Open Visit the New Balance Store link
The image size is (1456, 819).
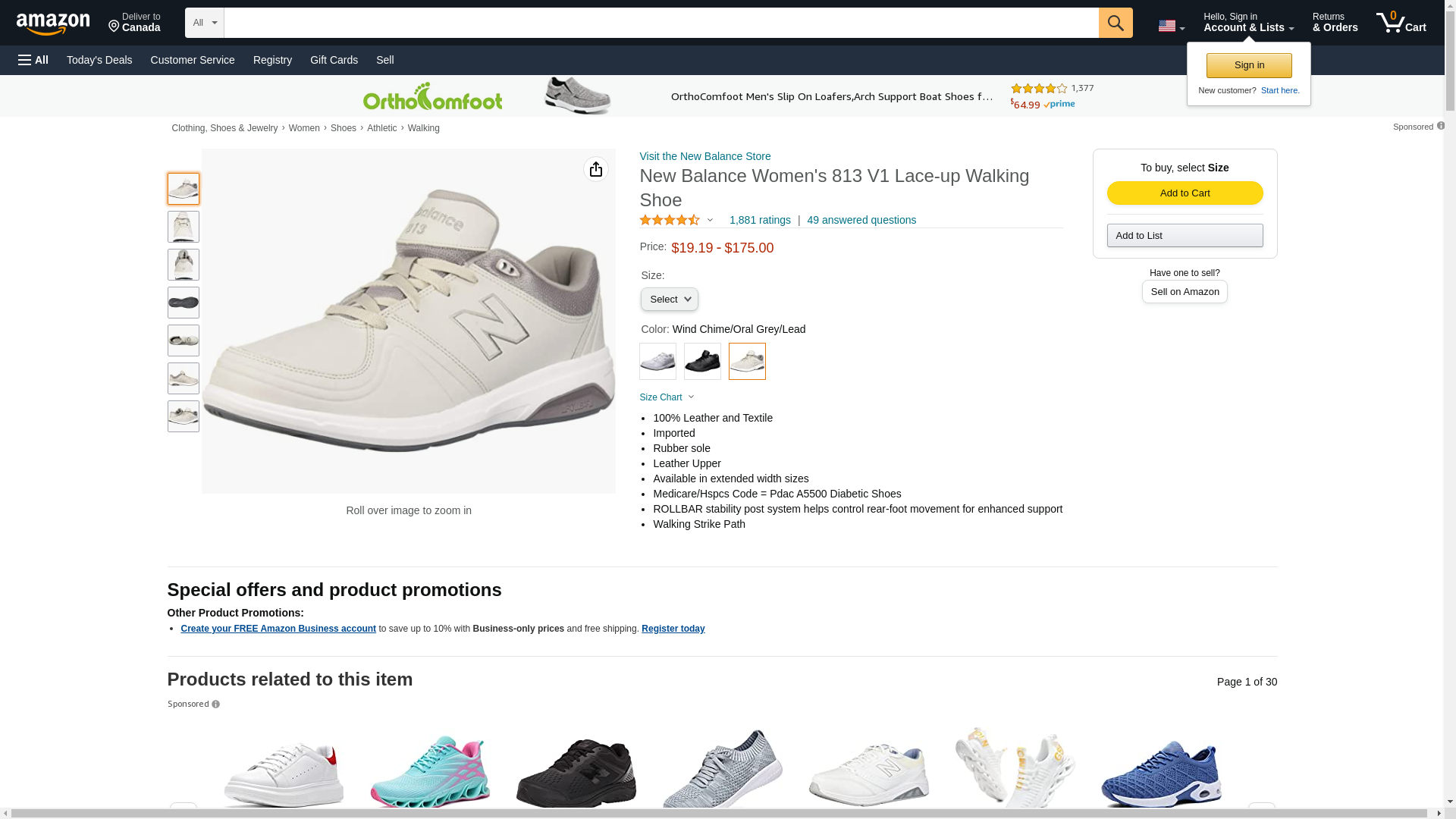point(704,156)
